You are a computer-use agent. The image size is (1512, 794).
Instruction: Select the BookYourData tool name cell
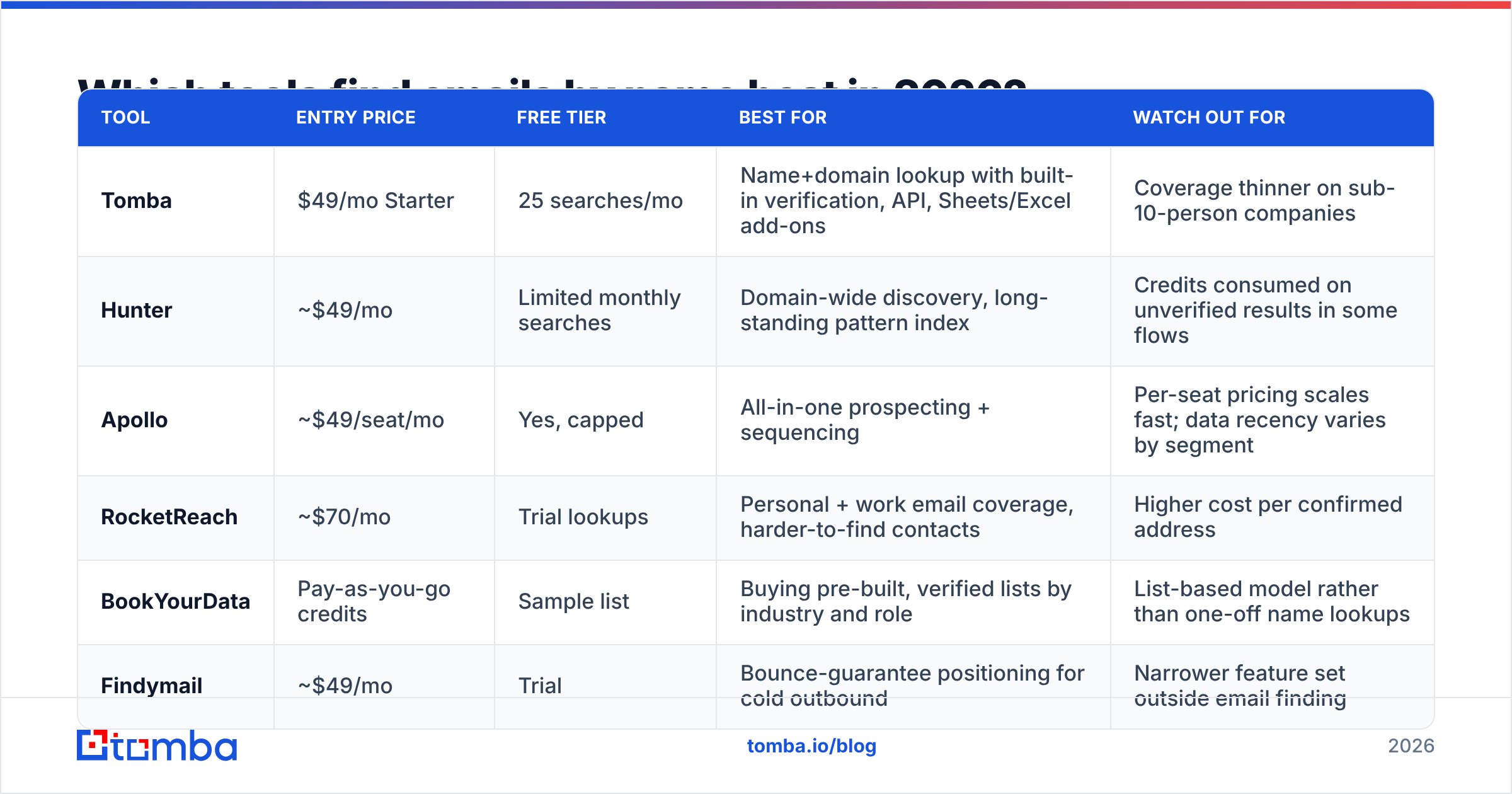coord(175,601)
